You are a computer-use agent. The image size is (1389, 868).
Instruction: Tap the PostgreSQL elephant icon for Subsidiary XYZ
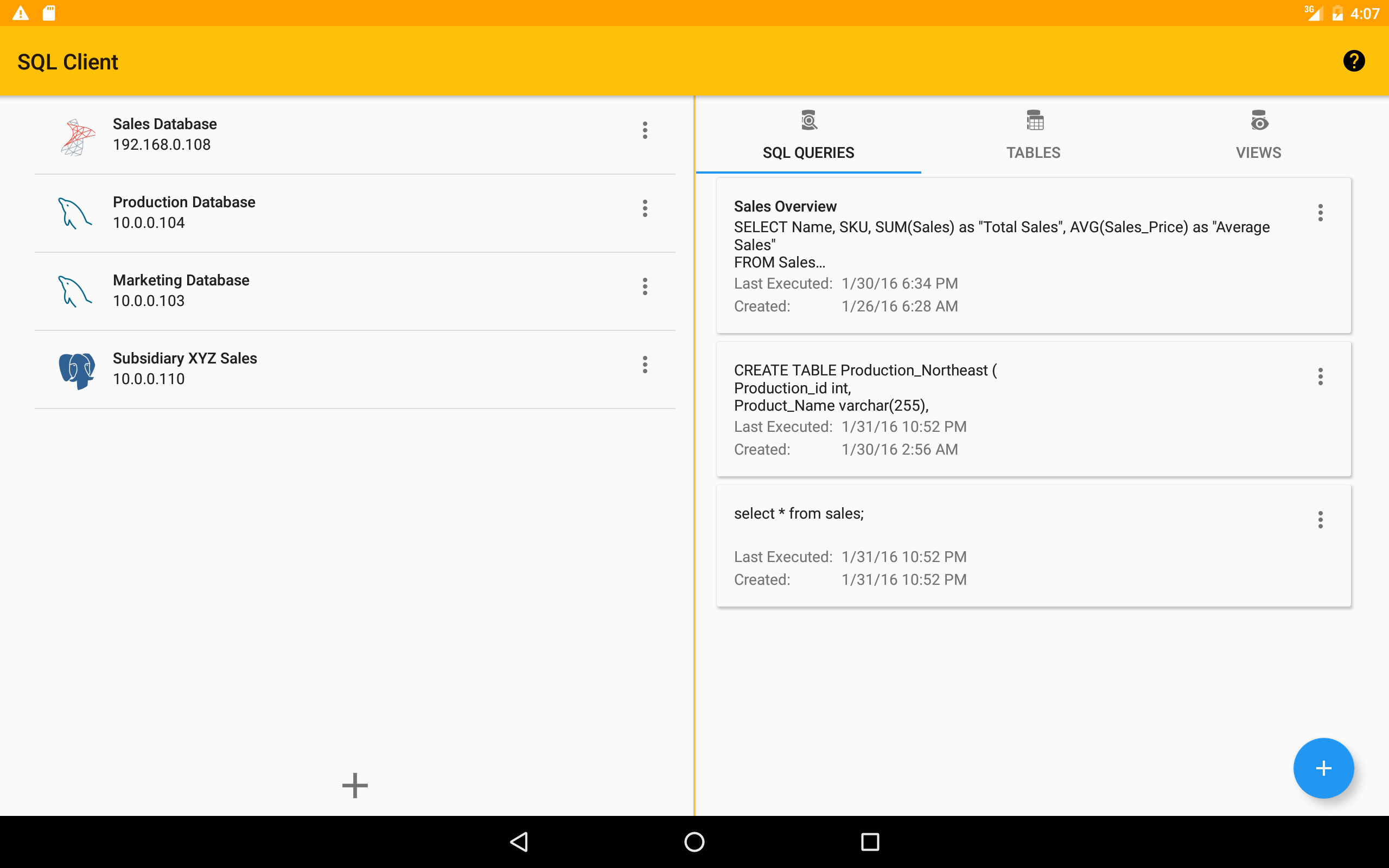(77, 371)
